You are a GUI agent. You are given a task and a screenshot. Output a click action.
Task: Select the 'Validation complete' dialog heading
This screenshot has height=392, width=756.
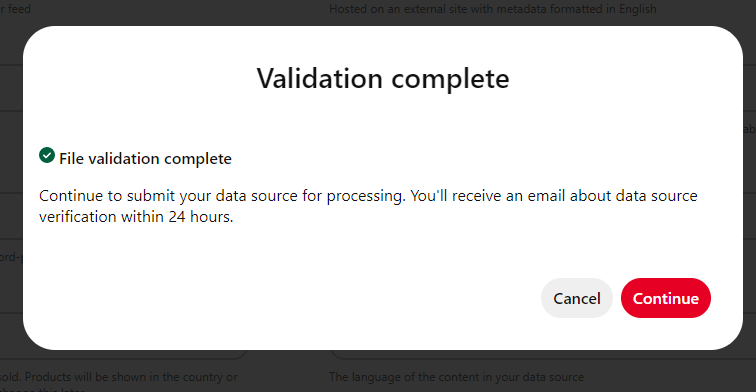point(383,78)
